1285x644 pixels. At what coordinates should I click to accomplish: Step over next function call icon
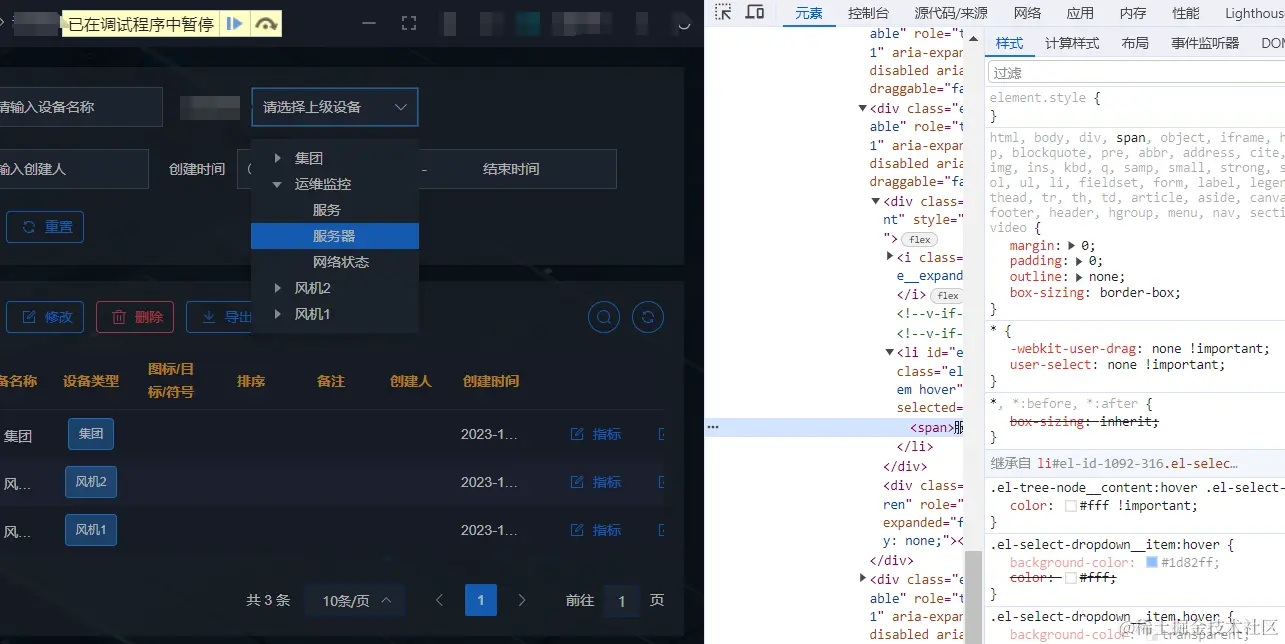coord(265,23)
